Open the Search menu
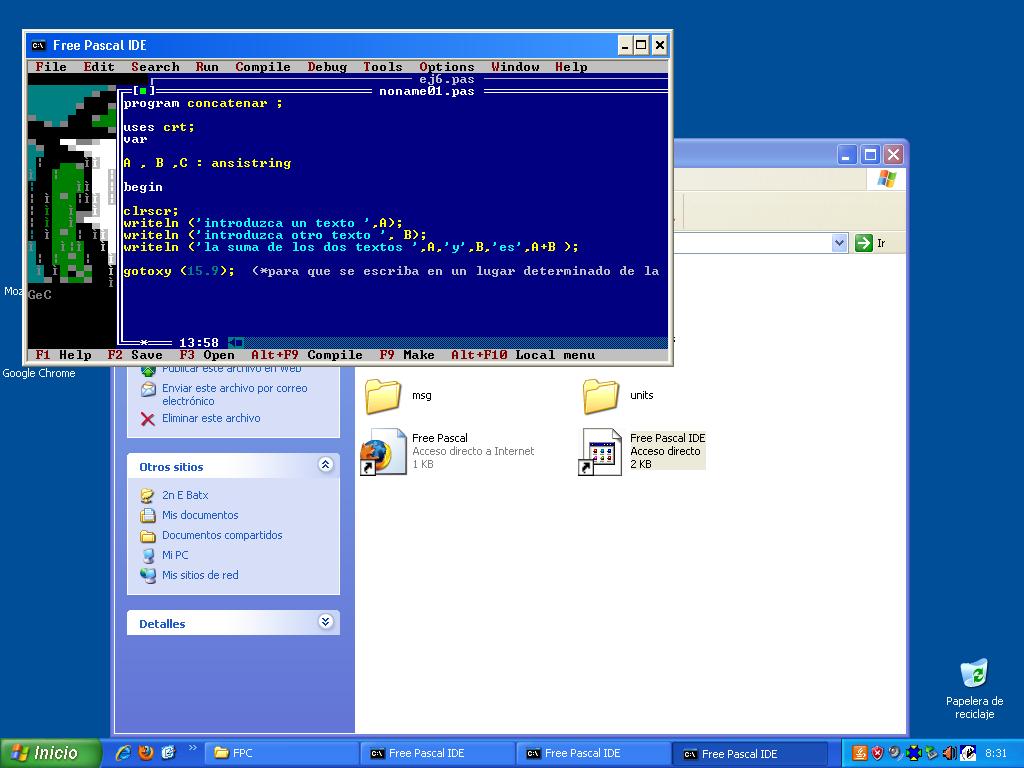 pyautogui.click(x=155, y=67)
